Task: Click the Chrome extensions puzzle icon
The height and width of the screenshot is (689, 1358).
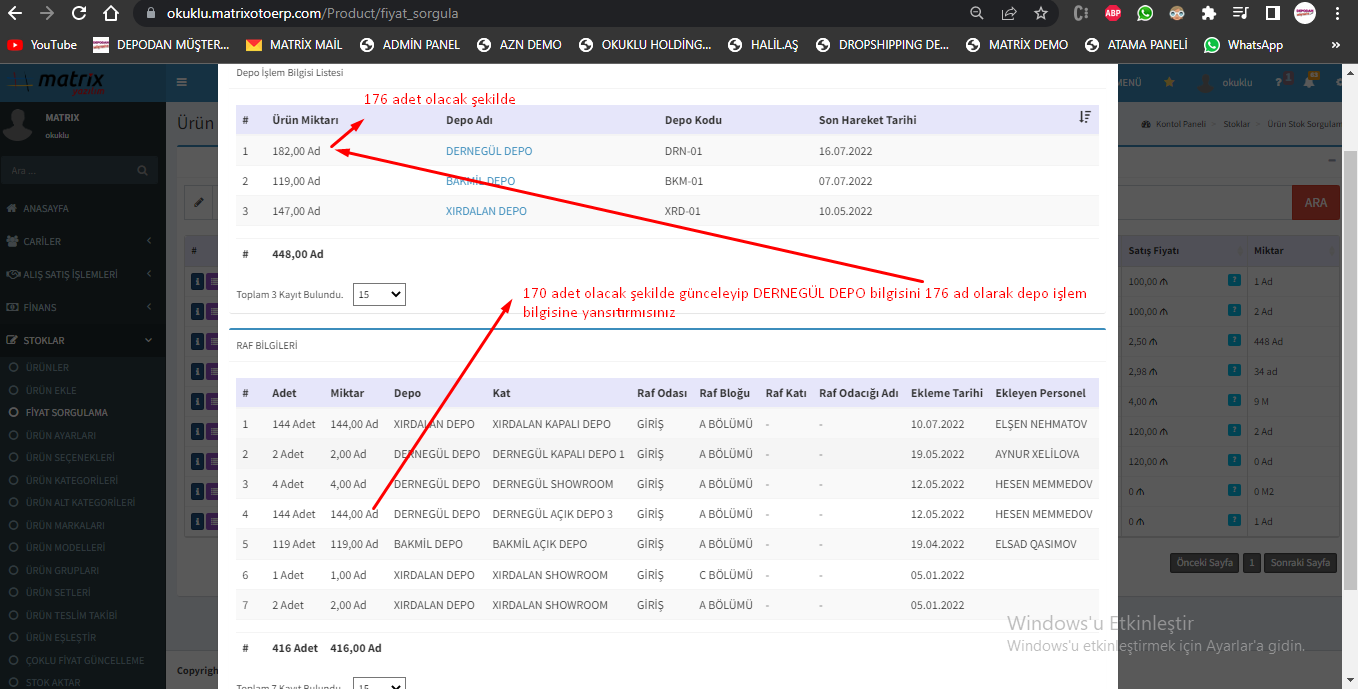Action: pos(1208,14)
